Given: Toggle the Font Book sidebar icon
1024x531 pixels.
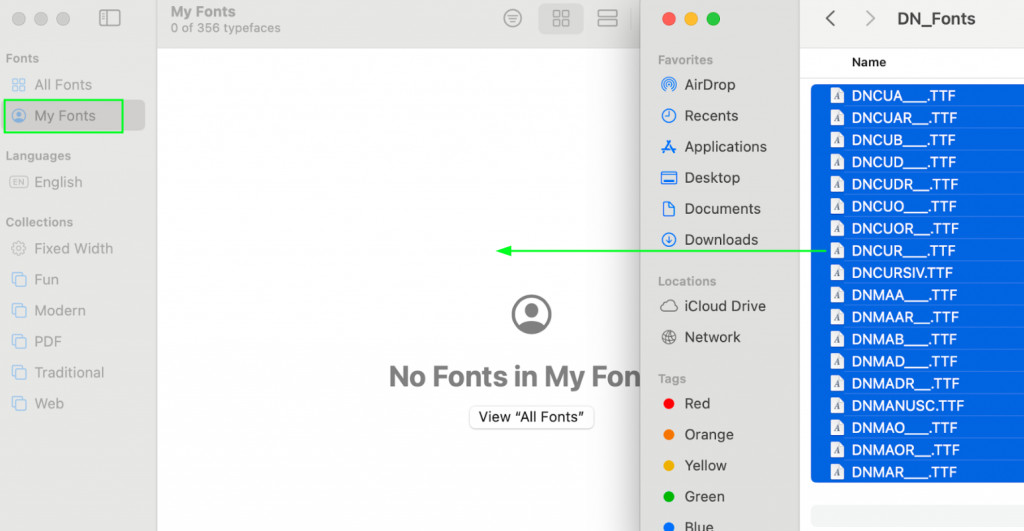Looking at the screenshot, I should [x=110, y=19].
